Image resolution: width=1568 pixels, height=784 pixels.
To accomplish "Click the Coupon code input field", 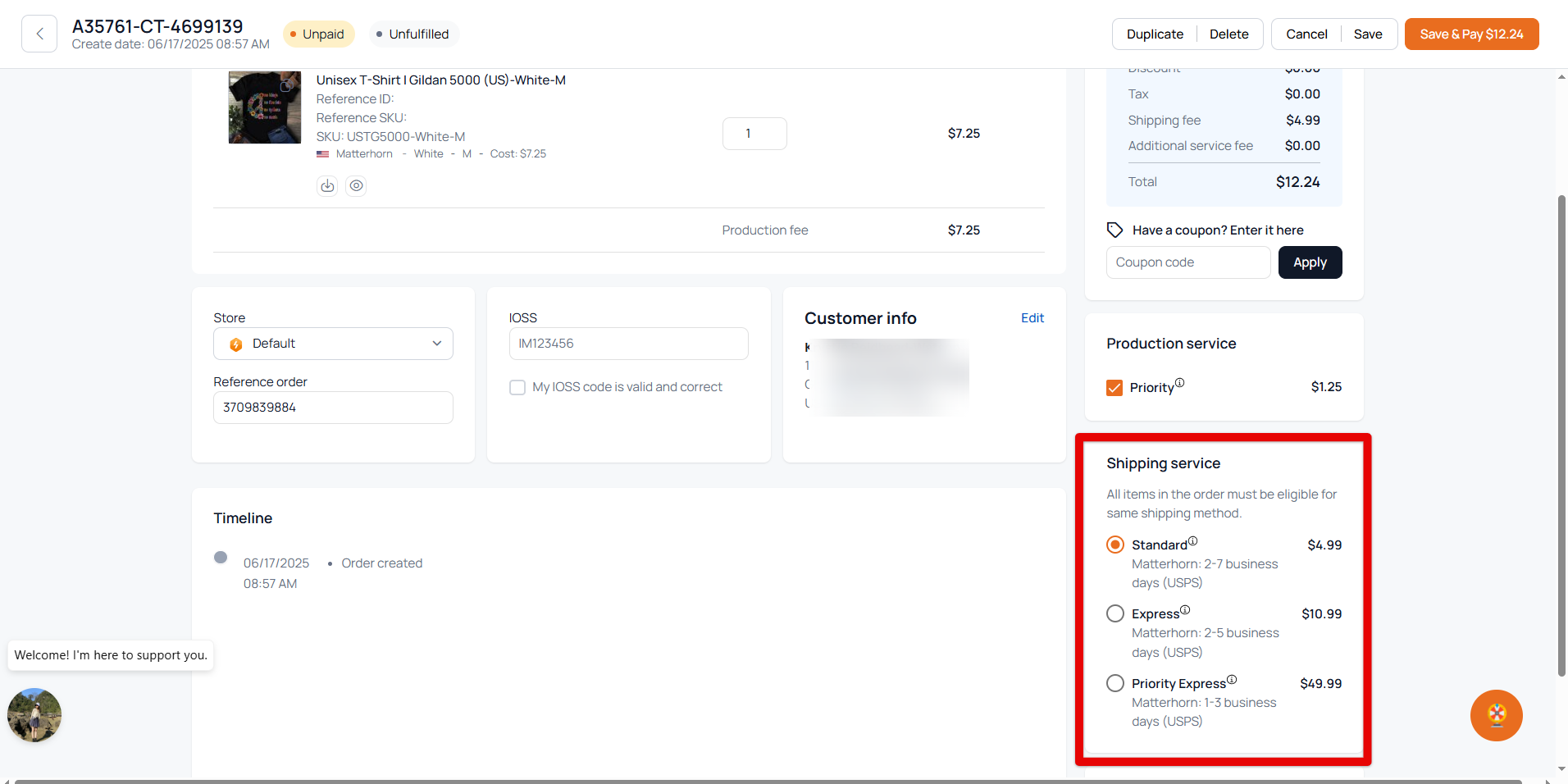I will pos(1187,262).
